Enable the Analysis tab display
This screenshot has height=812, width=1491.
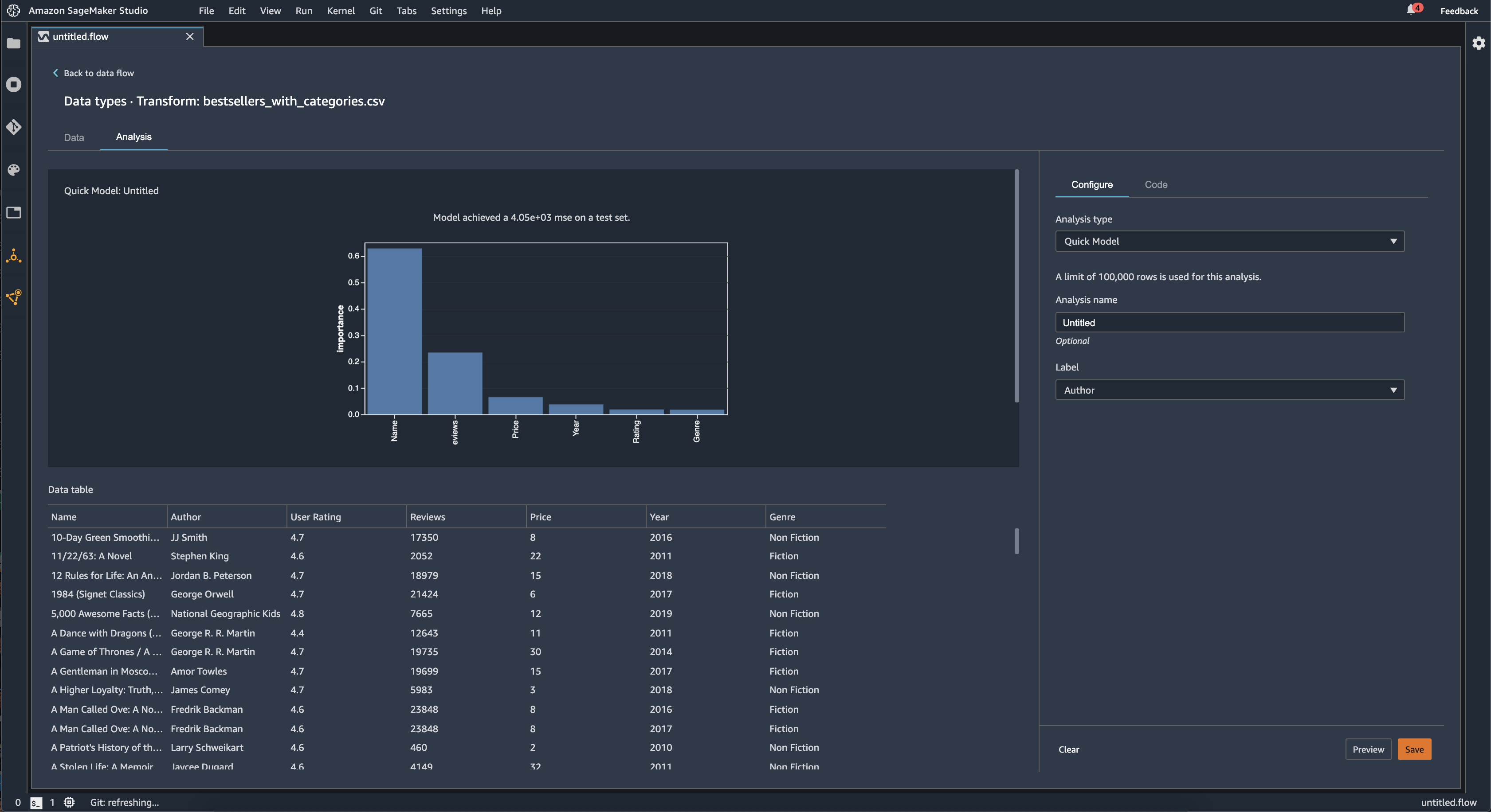tap(133, 135)
